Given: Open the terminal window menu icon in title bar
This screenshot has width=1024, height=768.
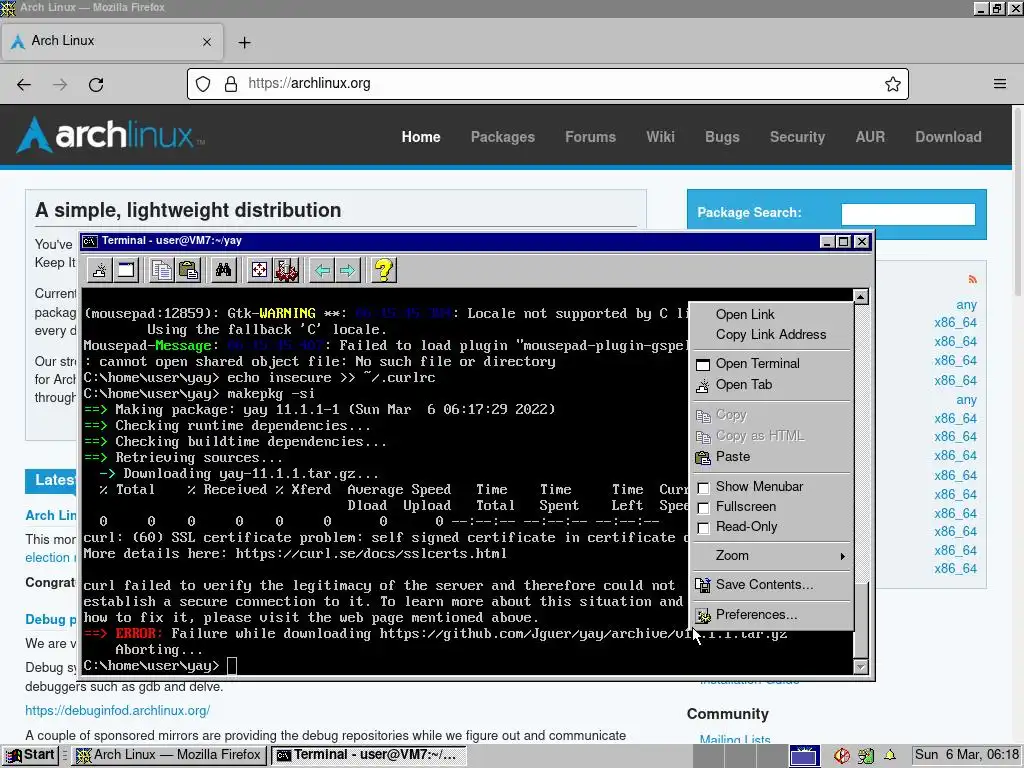Looking at the screenshot, I should coord(90,241).
